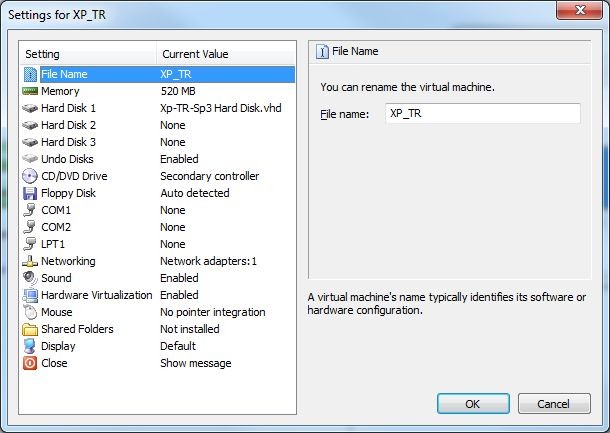The height and width of the screenshot is (433, 610).
Task: Click the Networking adapter icon
Action: pyautogui.click(x=30, y=261)
